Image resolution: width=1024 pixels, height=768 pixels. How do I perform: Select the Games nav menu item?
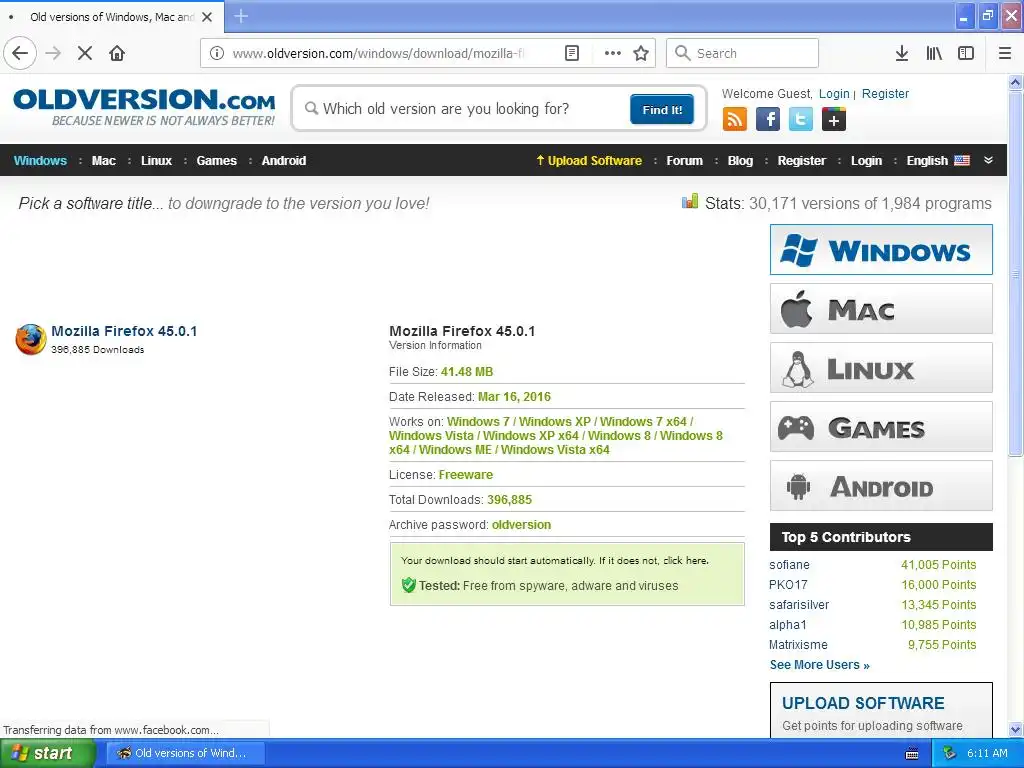pos(216,161)
